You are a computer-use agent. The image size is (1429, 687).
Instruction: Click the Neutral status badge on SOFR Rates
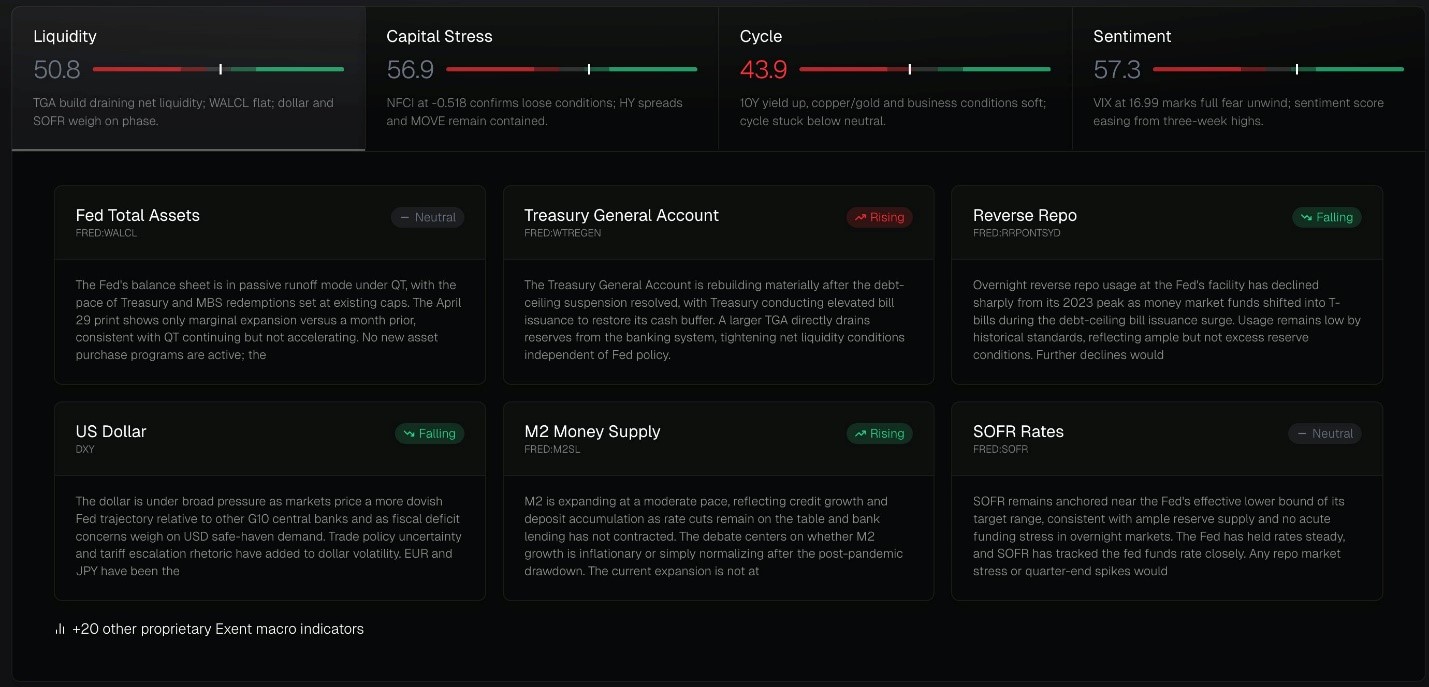[1325, 433]
